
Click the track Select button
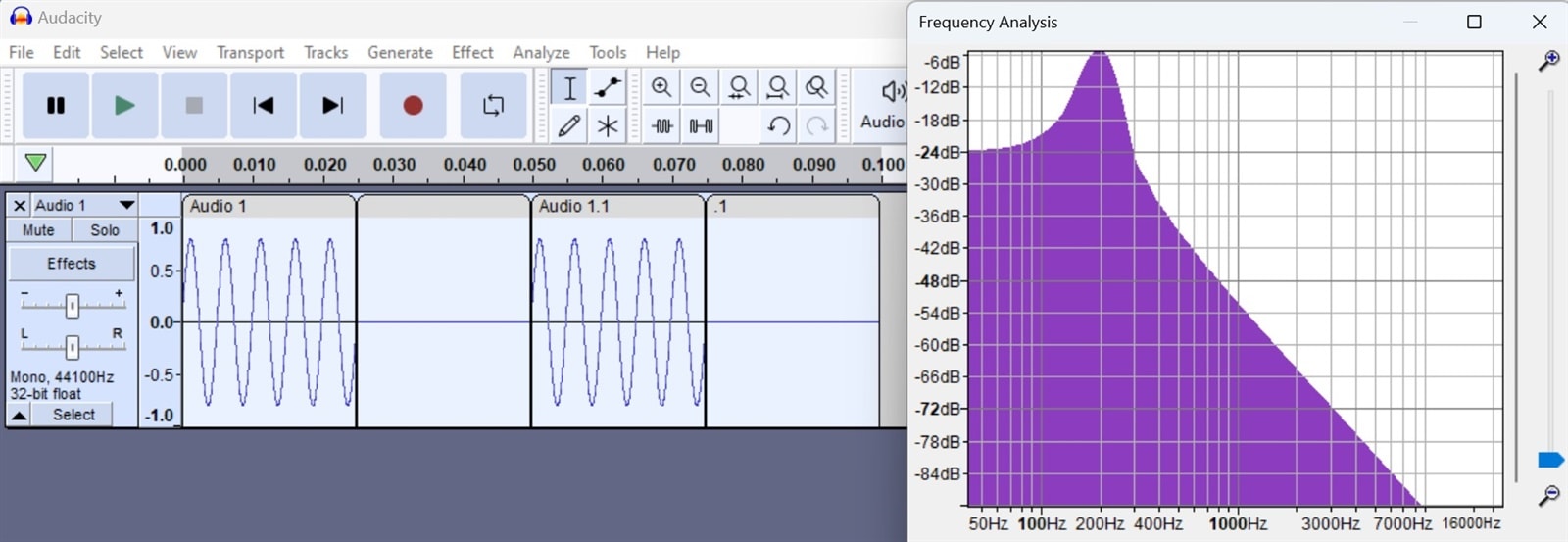73,415
